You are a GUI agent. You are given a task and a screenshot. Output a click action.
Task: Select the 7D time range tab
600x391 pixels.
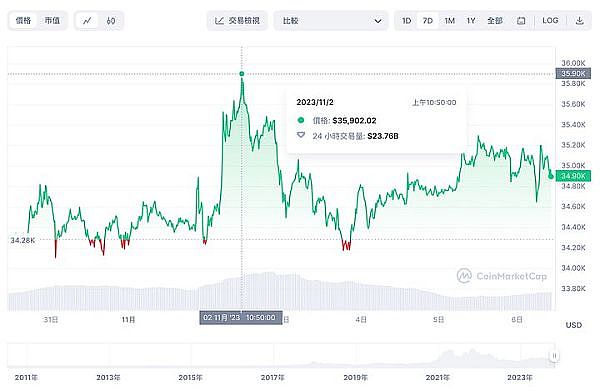(x=427, y=21)
